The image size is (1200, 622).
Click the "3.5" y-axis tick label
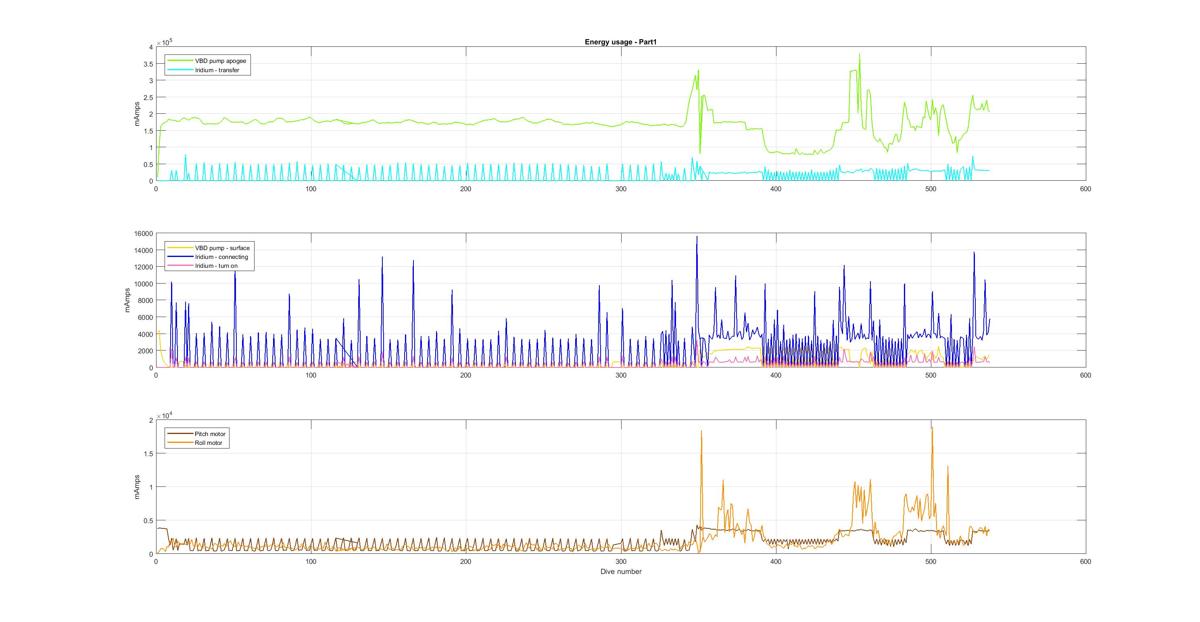(147, 63)
